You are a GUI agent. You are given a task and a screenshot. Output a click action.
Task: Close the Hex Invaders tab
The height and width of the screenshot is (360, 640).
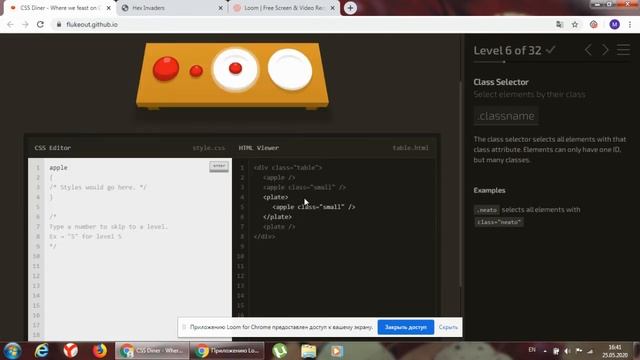click(220, 8)
